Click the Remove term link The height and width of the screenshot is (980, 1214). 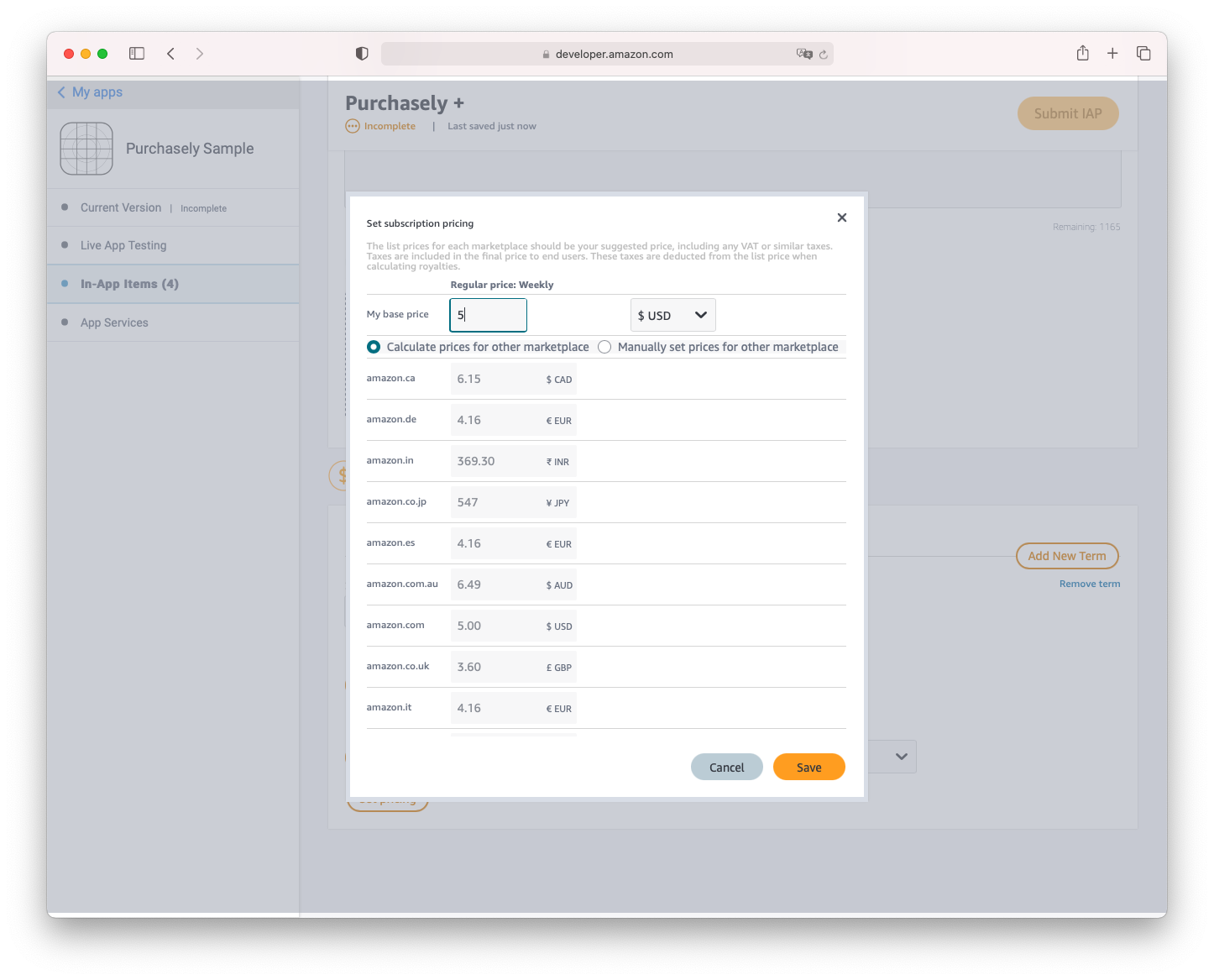click(x=1090, y=584)
